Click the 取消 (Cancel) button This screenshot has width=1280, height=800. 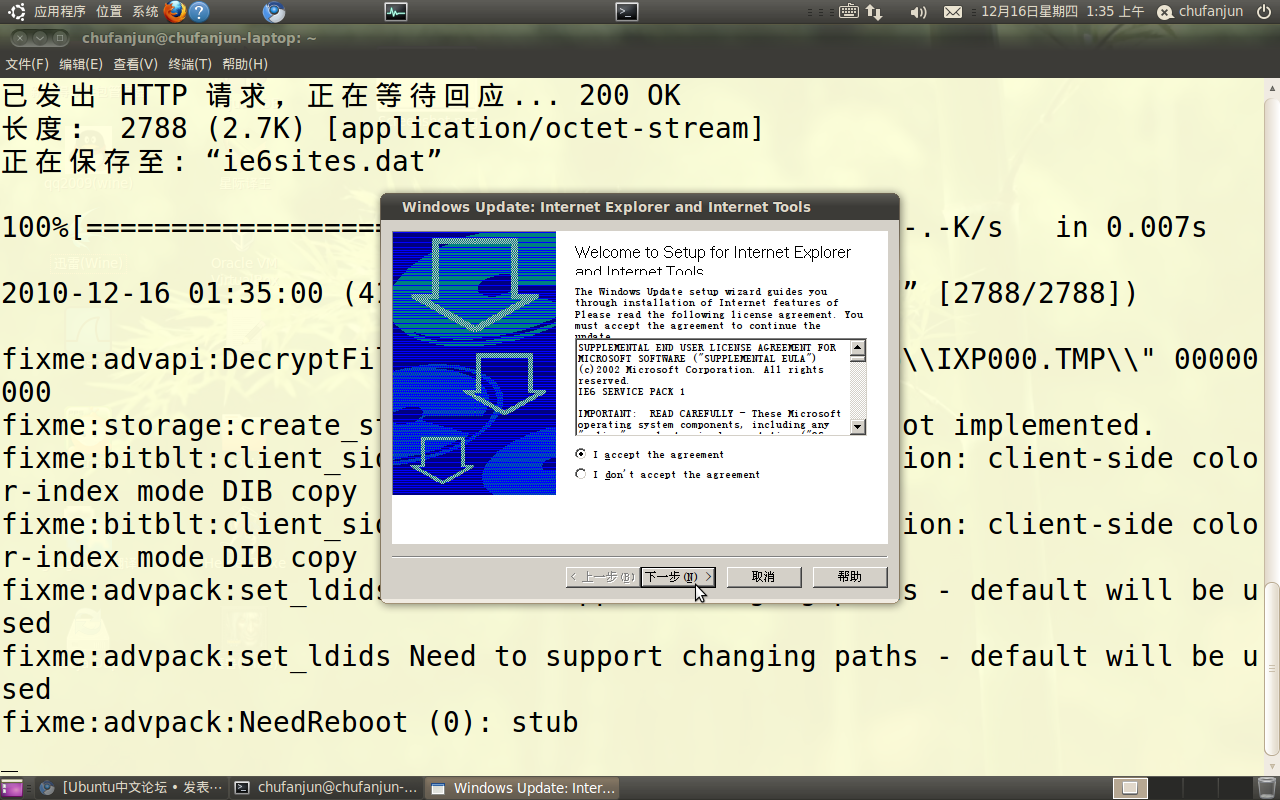click(763, 577)
